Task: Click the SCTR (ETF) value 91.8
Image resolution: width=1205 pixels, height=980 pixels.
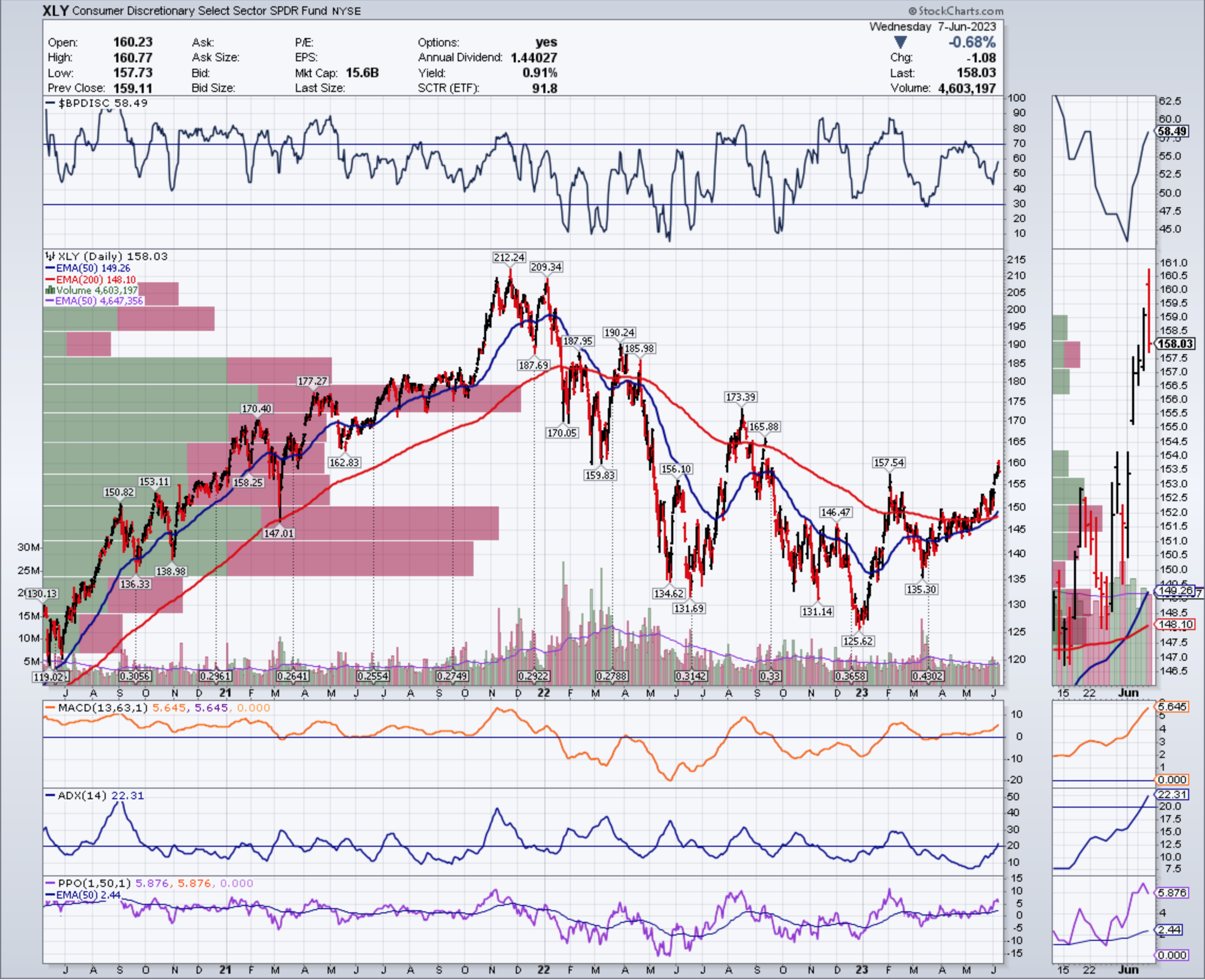Action: pos(545,88)
